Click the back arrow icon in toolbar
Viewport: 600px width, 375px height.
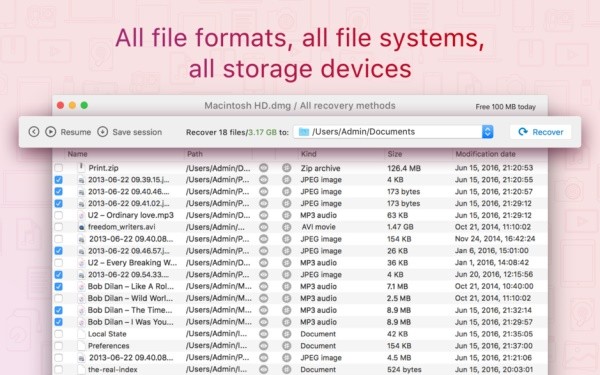pyautogui.click(x=34, y=132)
